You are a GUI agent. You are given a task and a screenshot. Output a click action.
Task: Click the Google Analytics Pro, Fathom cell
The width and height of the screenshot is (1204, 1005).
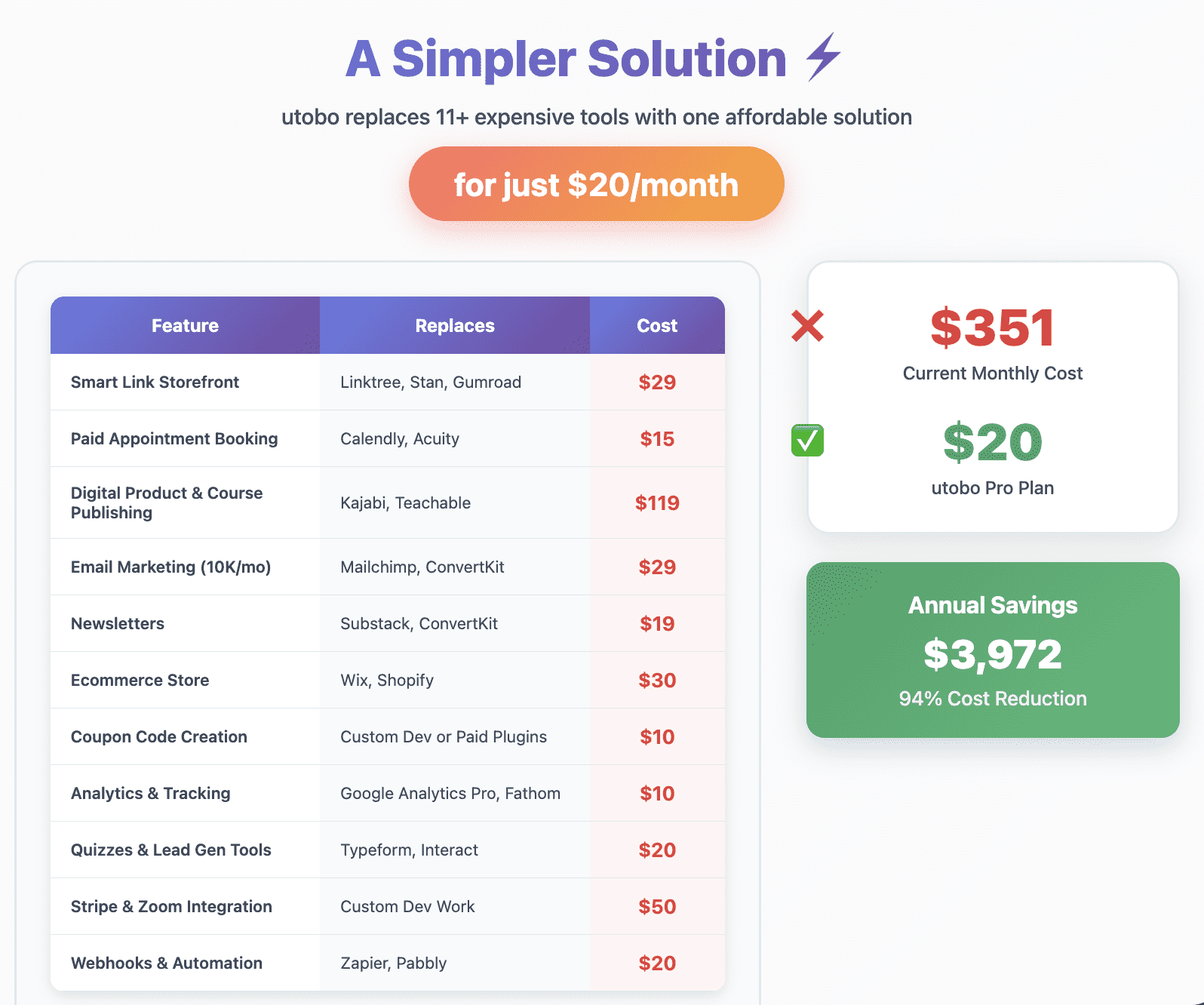[450, 793]
